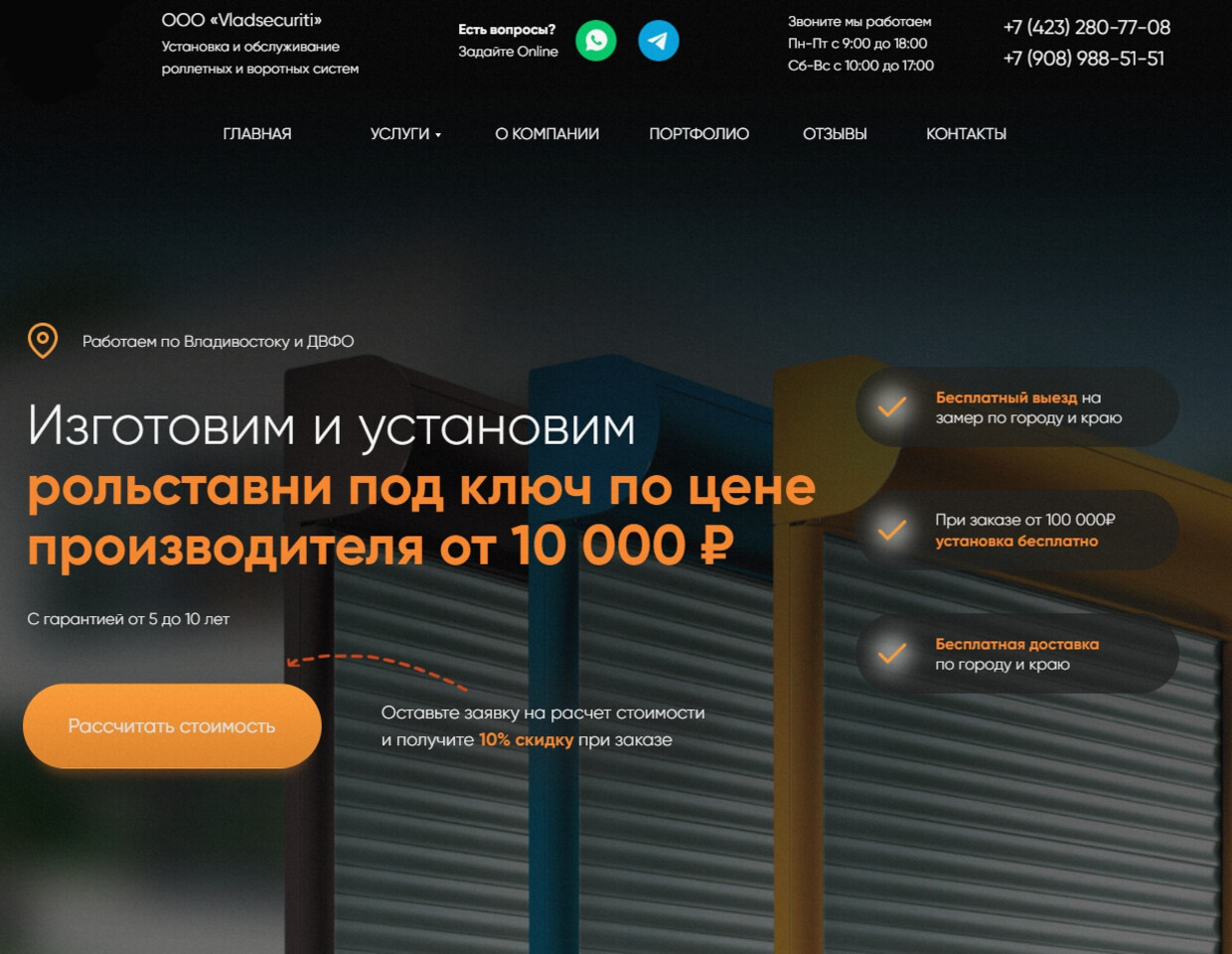Open the Telegram chat icon

coord(658,41)
